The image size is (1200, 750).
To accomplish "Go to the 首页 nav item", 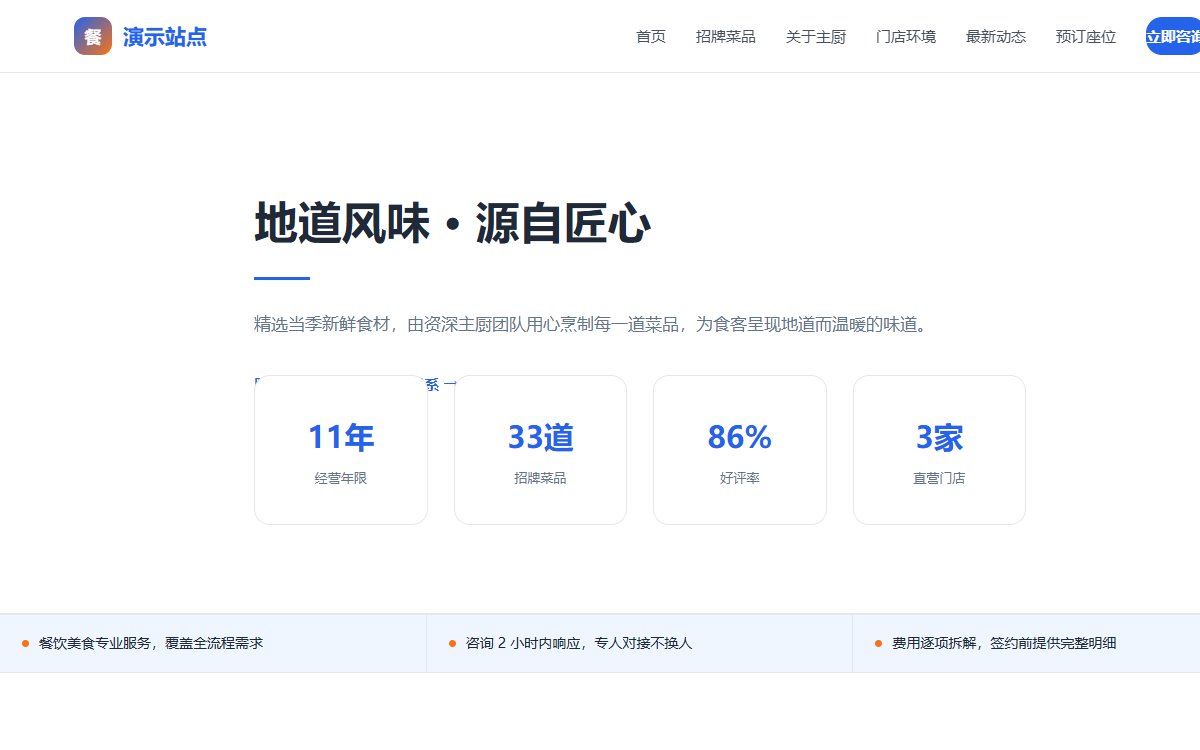I will (651, 37).
